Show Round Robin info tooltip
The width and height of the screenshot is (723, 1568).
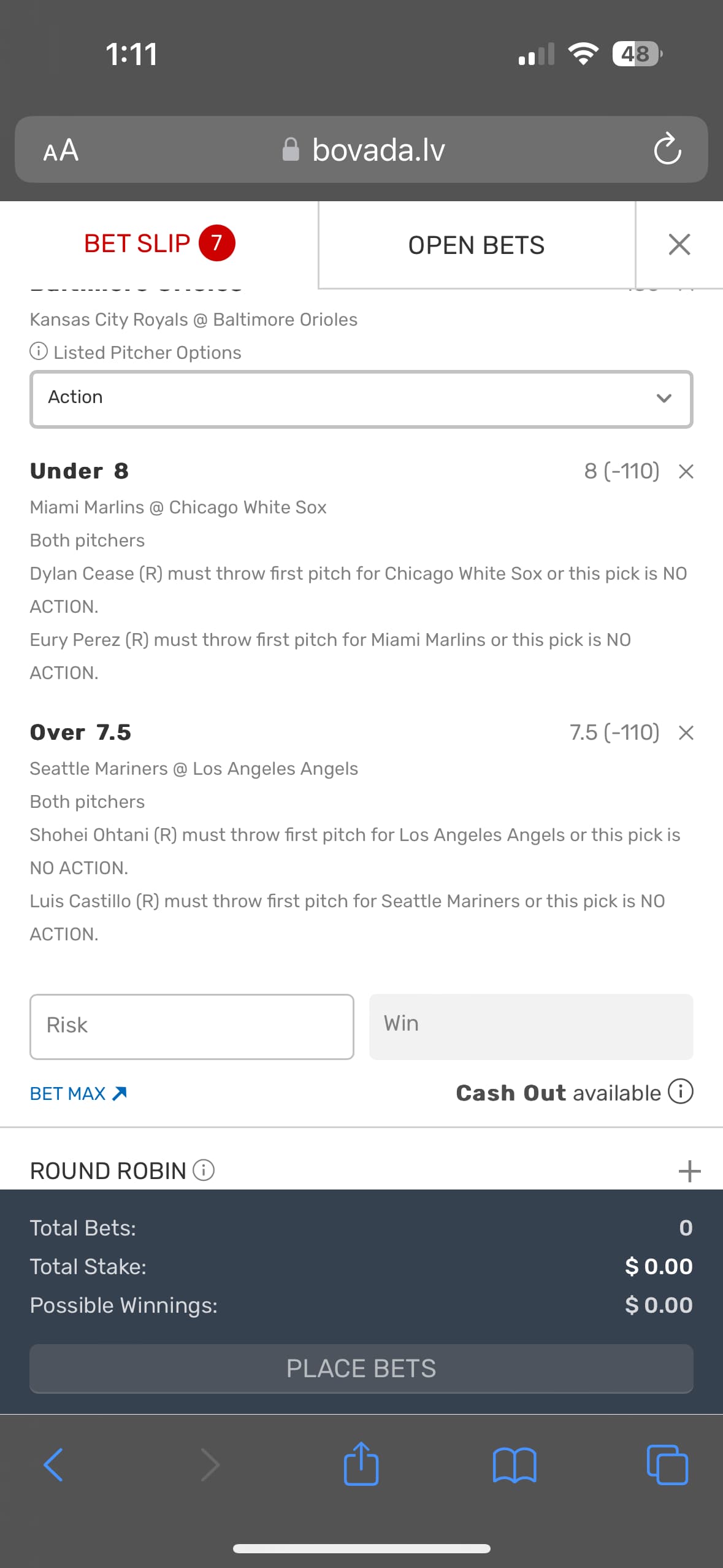pyautogui.click(x=204, y=1170)
